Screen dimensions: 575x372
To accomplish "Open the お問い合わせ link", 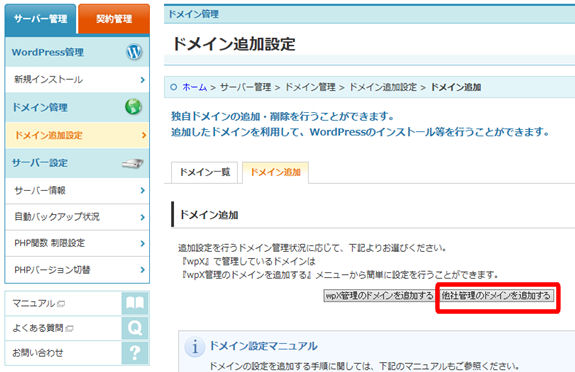I will tap(38, 353).
